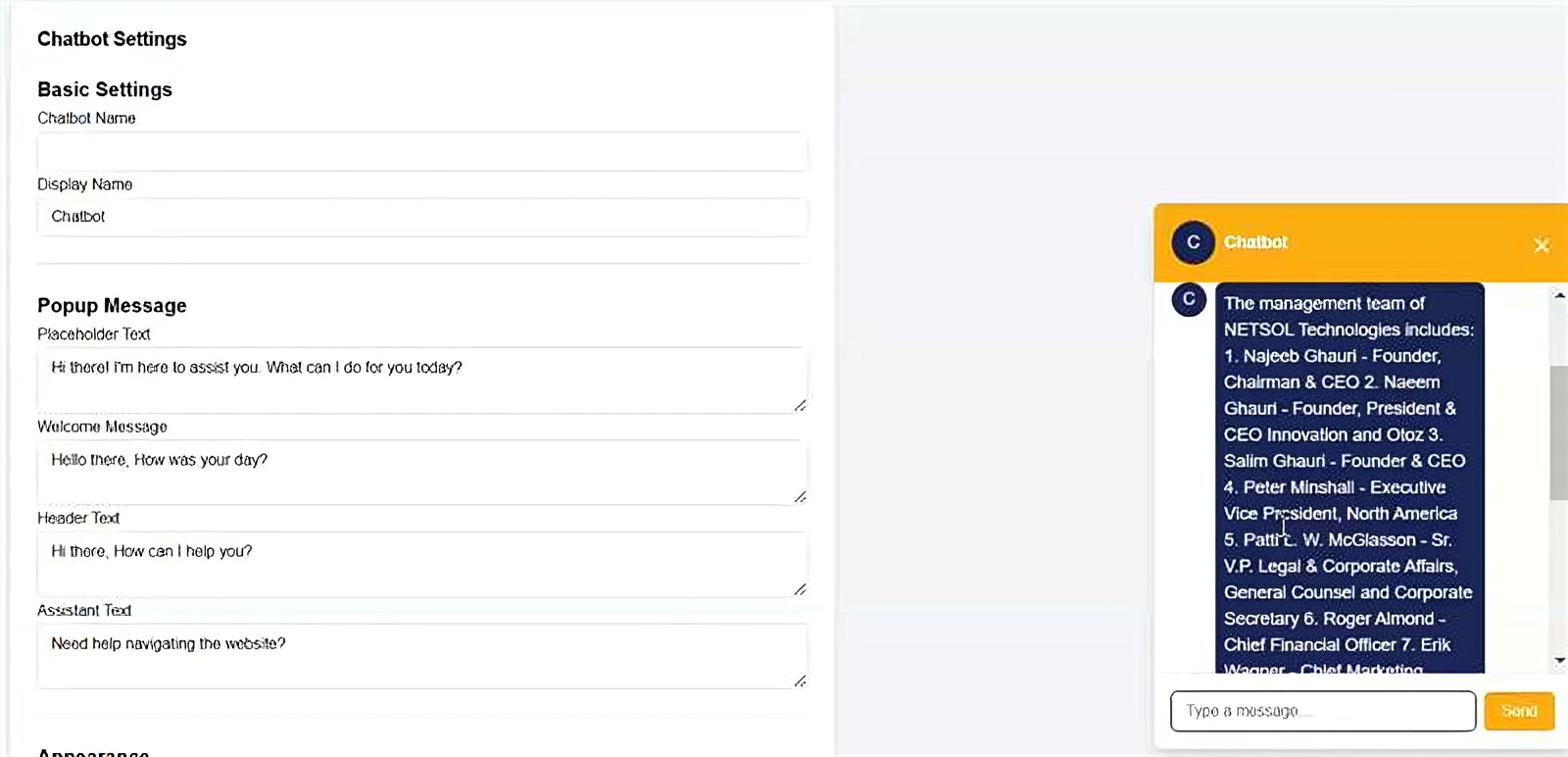Image resolution: width=1568 pixels, height=757 pixels.
Task: Click the NETSOL management team message bubble
Action: (1349, 478)
